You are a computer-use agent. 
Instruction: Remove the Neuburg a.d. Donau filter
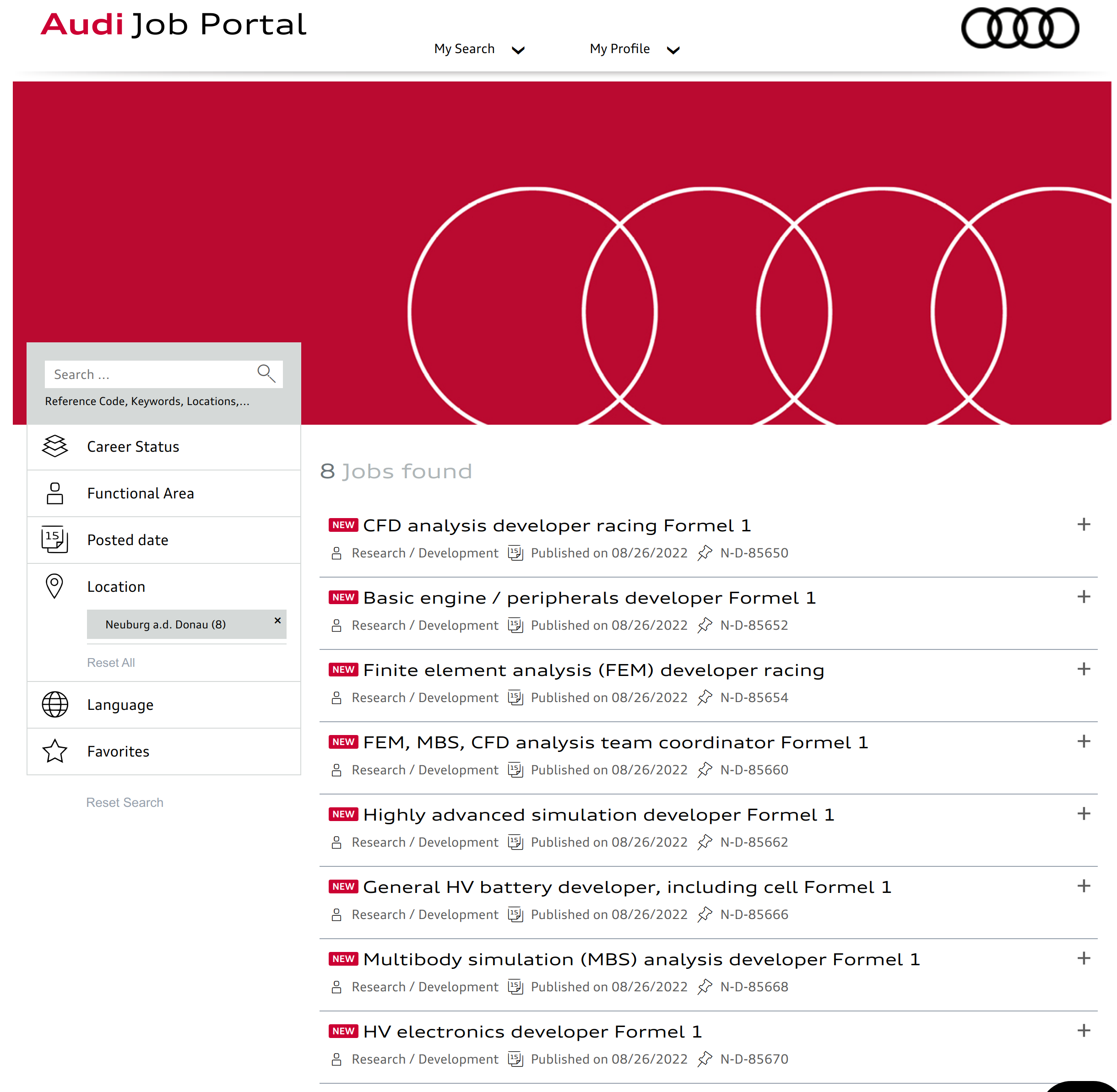278,621
